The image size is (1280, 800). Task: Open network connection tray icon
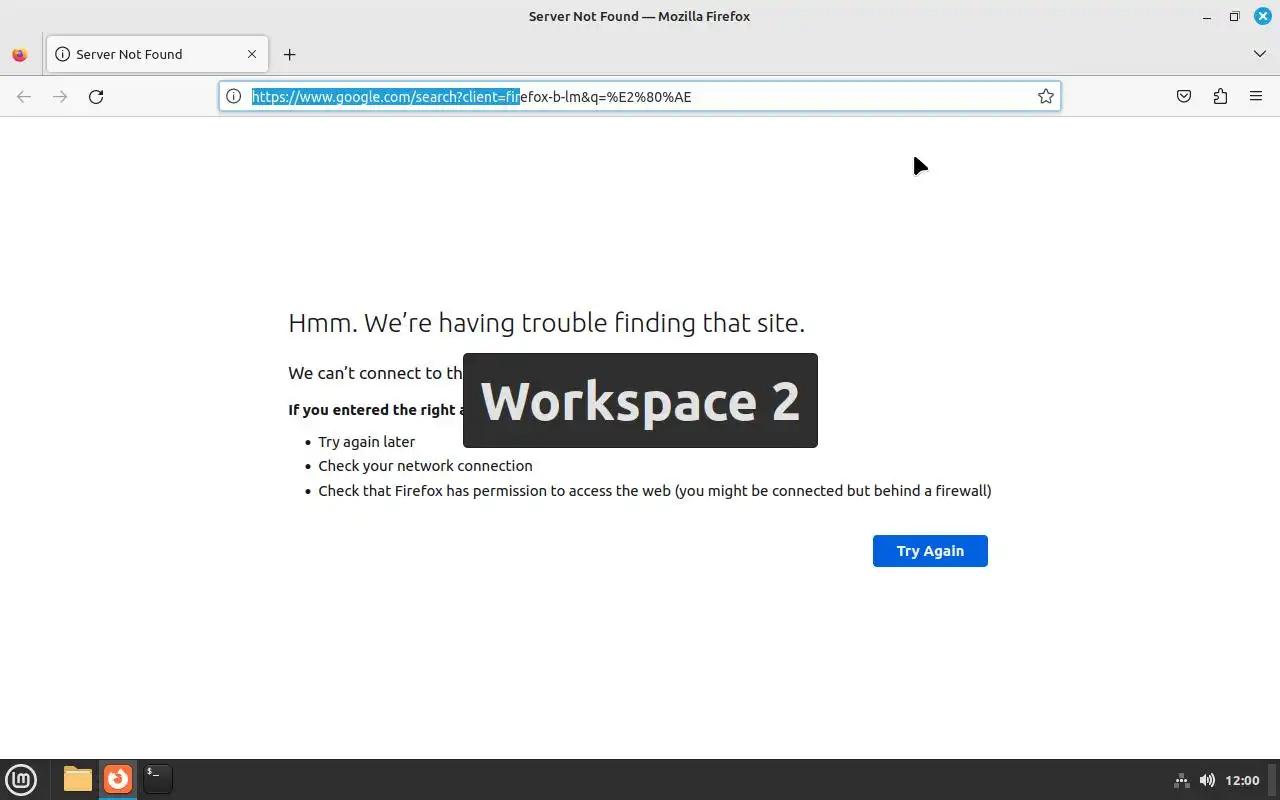click(x=1181, y=780)
